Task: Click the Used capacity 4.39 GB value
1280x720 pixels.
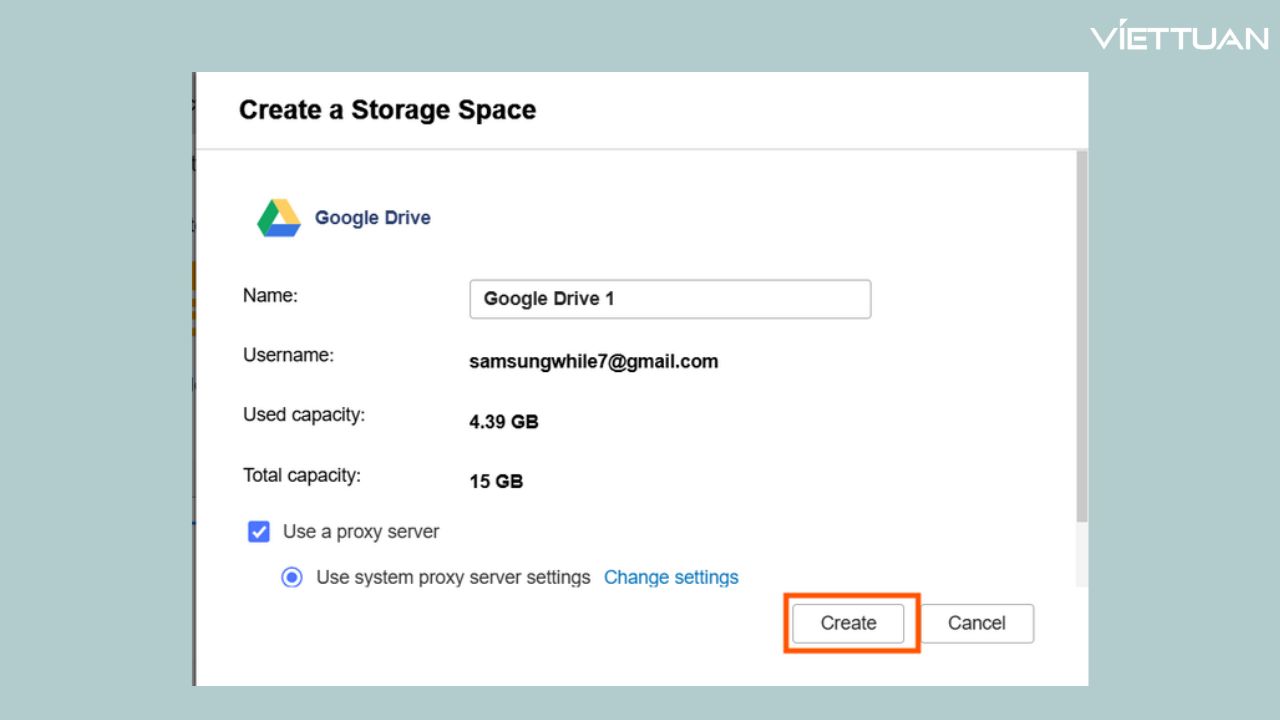Action: (503, 421)
